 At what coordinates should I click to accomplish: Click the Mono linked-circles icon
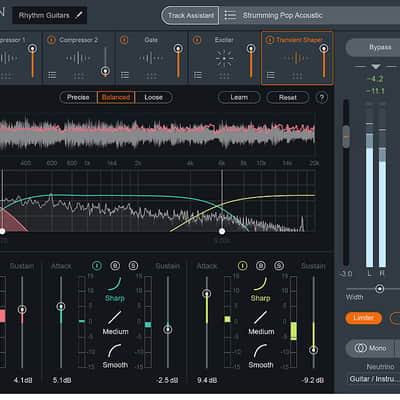[x=360, y=348]
